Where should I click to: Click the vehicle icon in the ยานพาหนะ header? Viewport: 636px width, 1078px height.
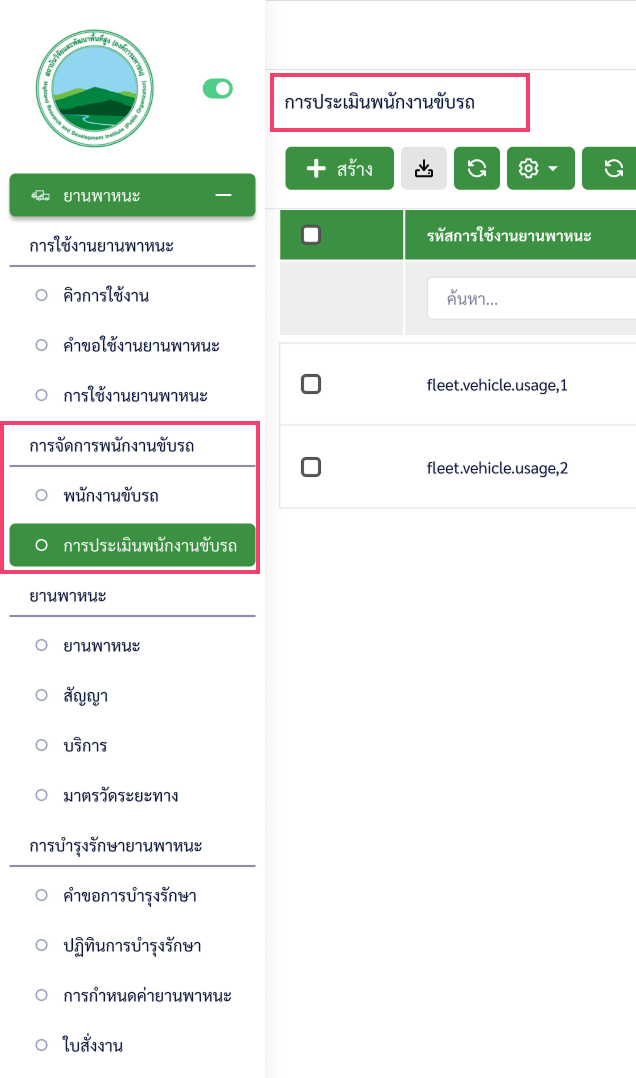[x=40, y=195]
